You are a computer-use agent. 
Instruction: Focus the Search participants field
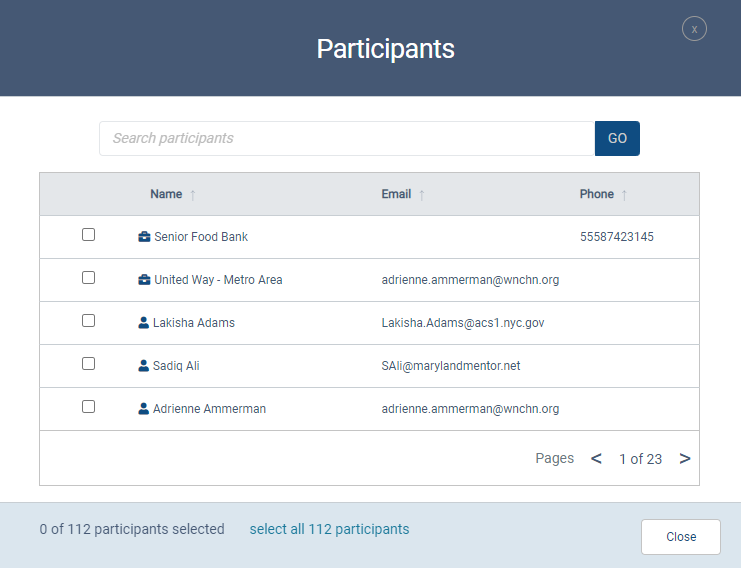pyautogui.click(x=347, y=138)
